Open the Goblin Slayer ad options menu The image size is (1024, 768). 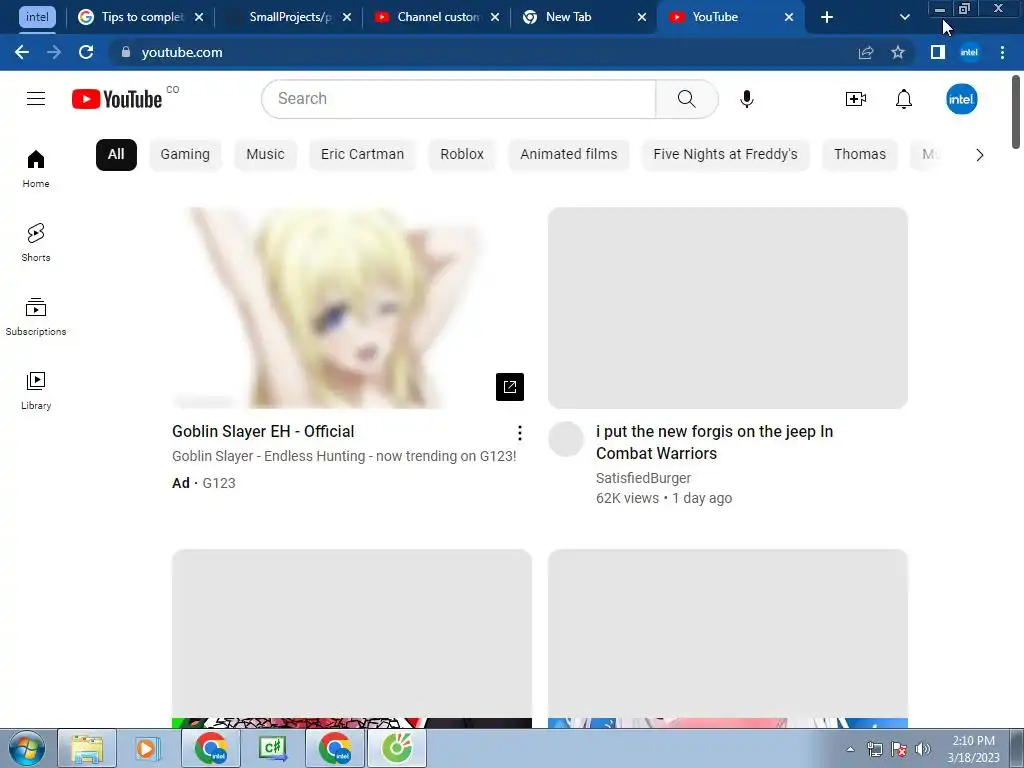[x=519, y=432]
